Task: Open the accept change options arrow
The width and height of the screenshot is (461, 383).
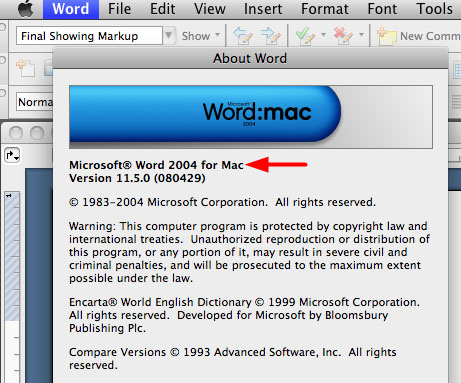Action: tap(323, 35)
